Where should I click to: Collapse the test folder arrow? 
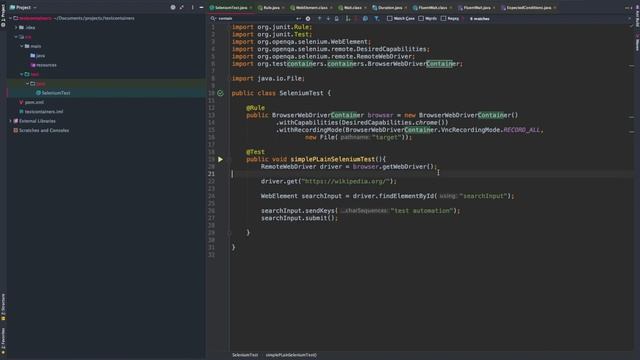coord(22,74)
